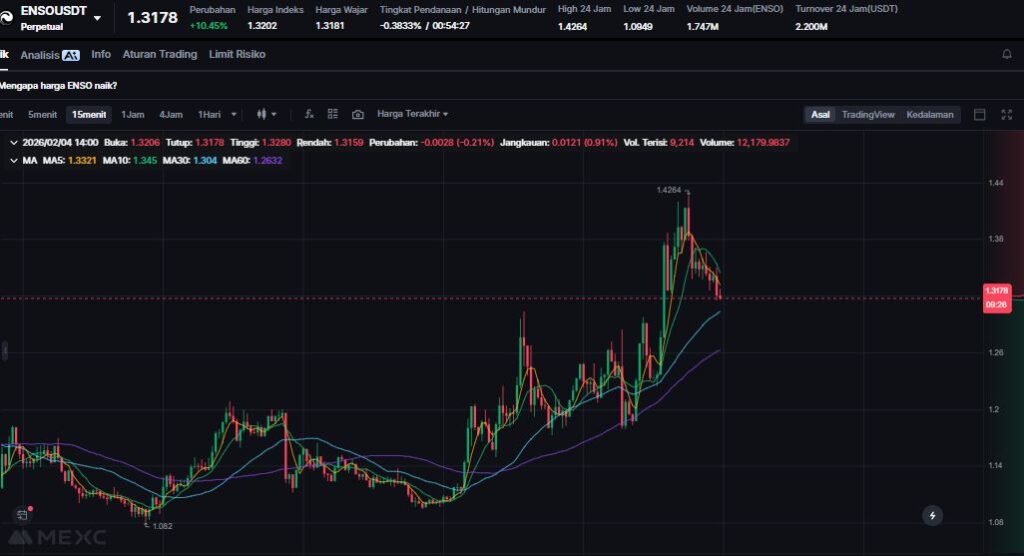The image size is (1024, 556).
Task: Click the chart layout grid icon
Action: pos(333,114)
